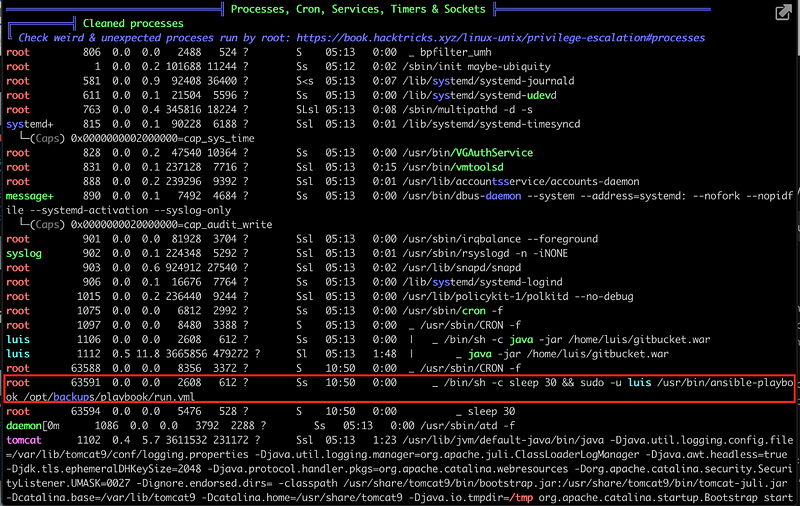Click '/sbin/init maybe-ubiquity' process entry
Screen dimensions: 800x506
477,66
